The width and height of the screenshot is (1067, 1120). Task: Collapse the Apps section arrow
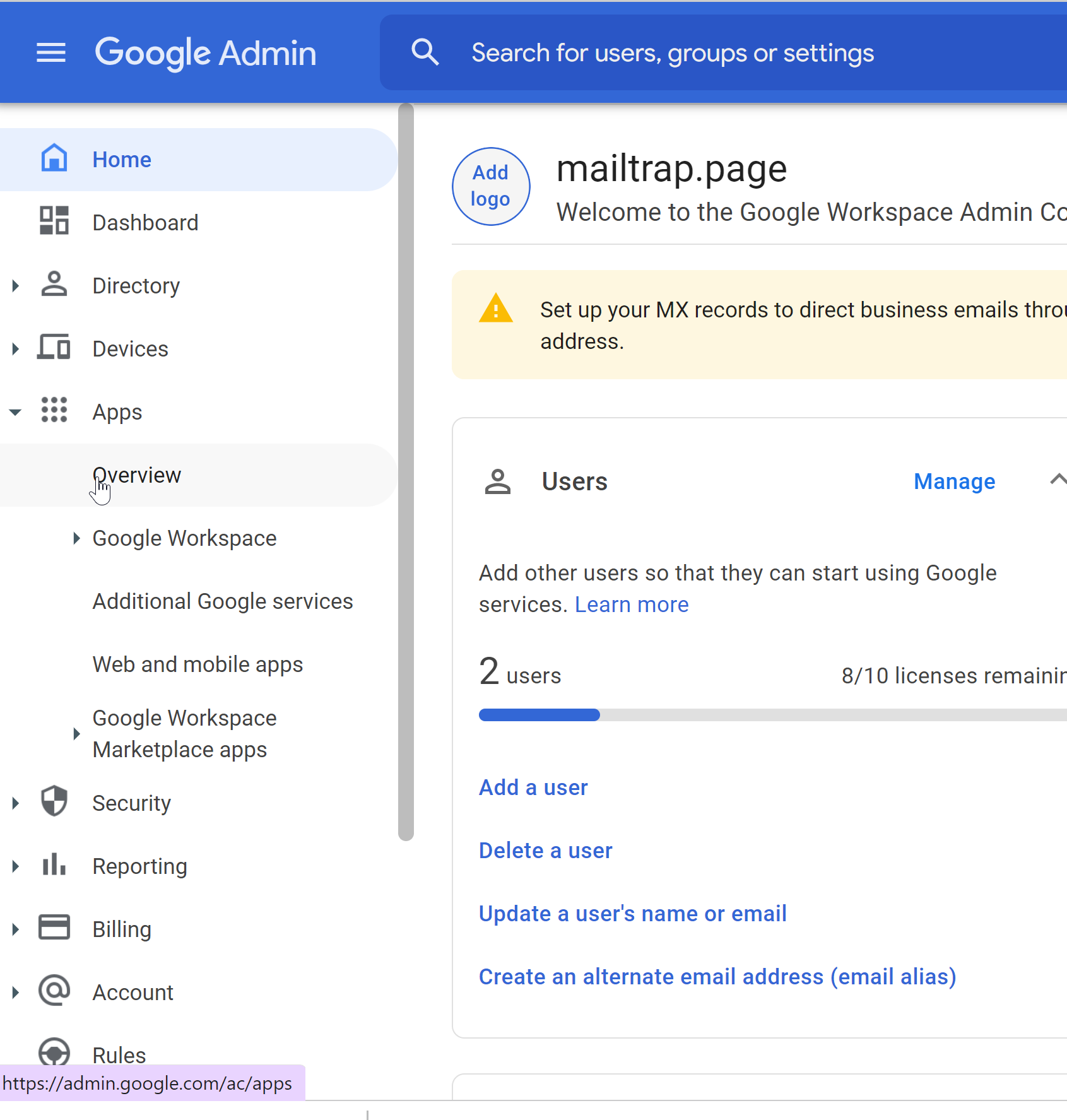(x=16, y=412)
